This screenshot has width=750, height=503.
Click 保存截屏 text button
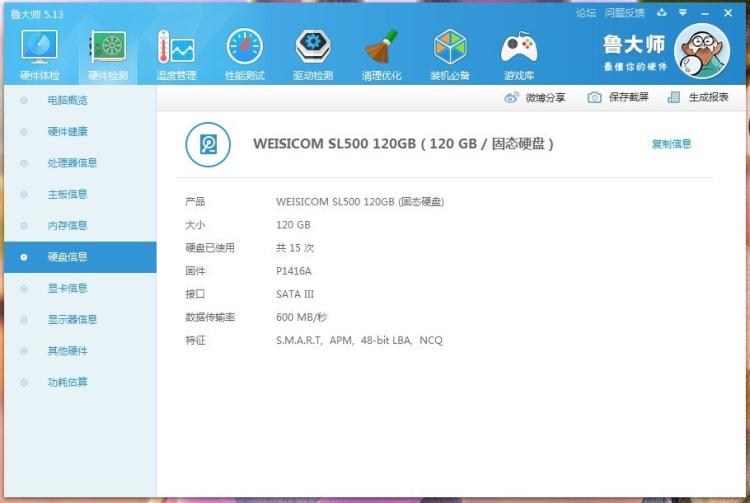pyautogui.click(x=629, y=97)
